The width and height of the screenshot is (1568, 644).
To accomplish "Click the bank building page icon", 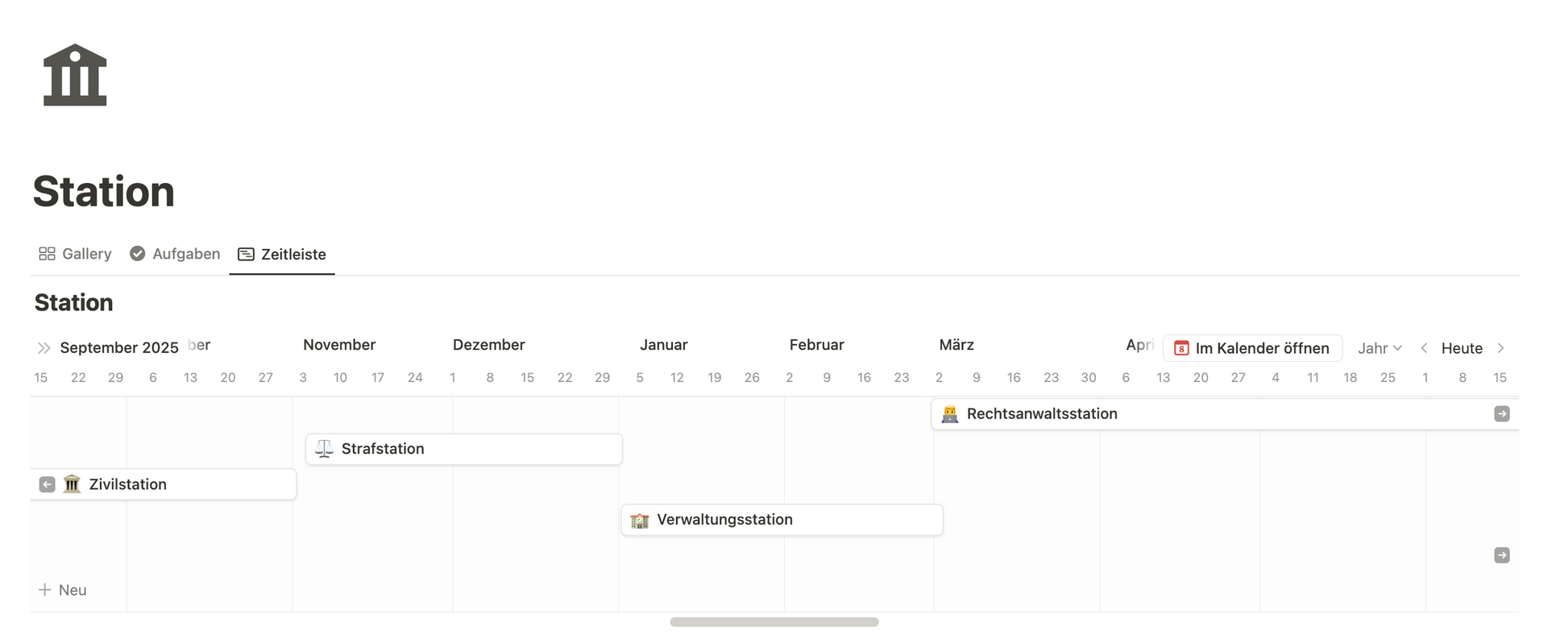I will (75, 75).
